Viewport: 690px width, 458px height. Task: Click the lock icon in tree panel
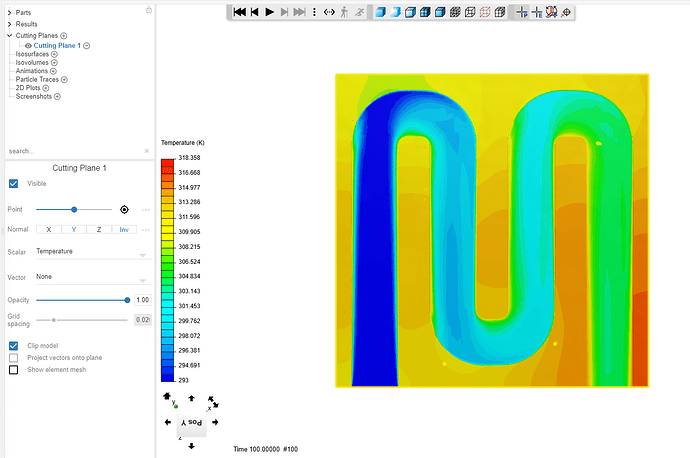pyautogui.click(x=149, y=10)
